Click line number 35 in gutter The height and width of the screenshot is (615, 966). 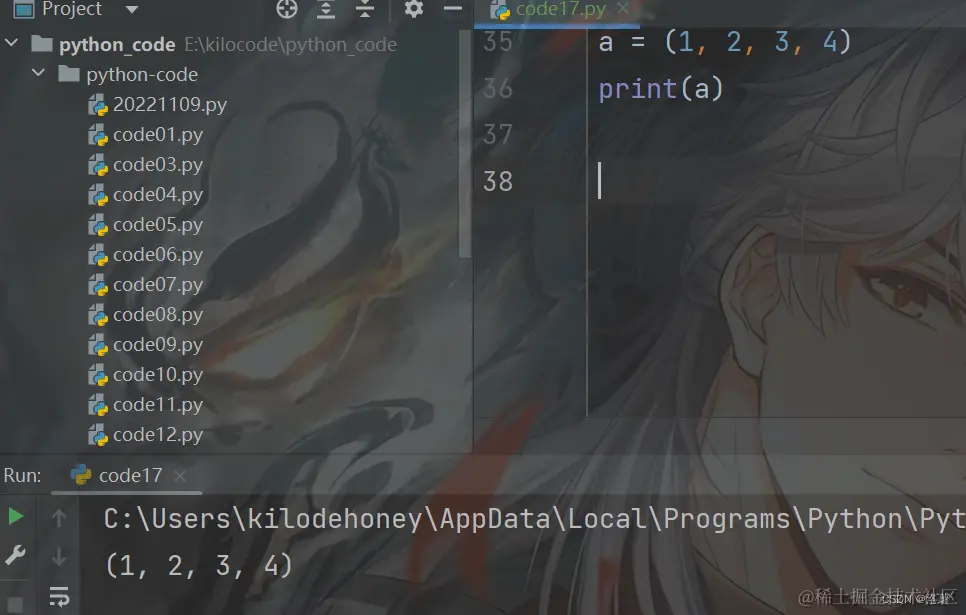498,42
